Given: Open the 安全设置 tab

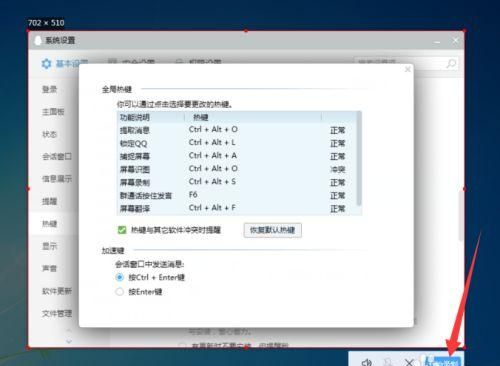Looking at the screenshot, I should pyautogui.click(x=132, y=62).
